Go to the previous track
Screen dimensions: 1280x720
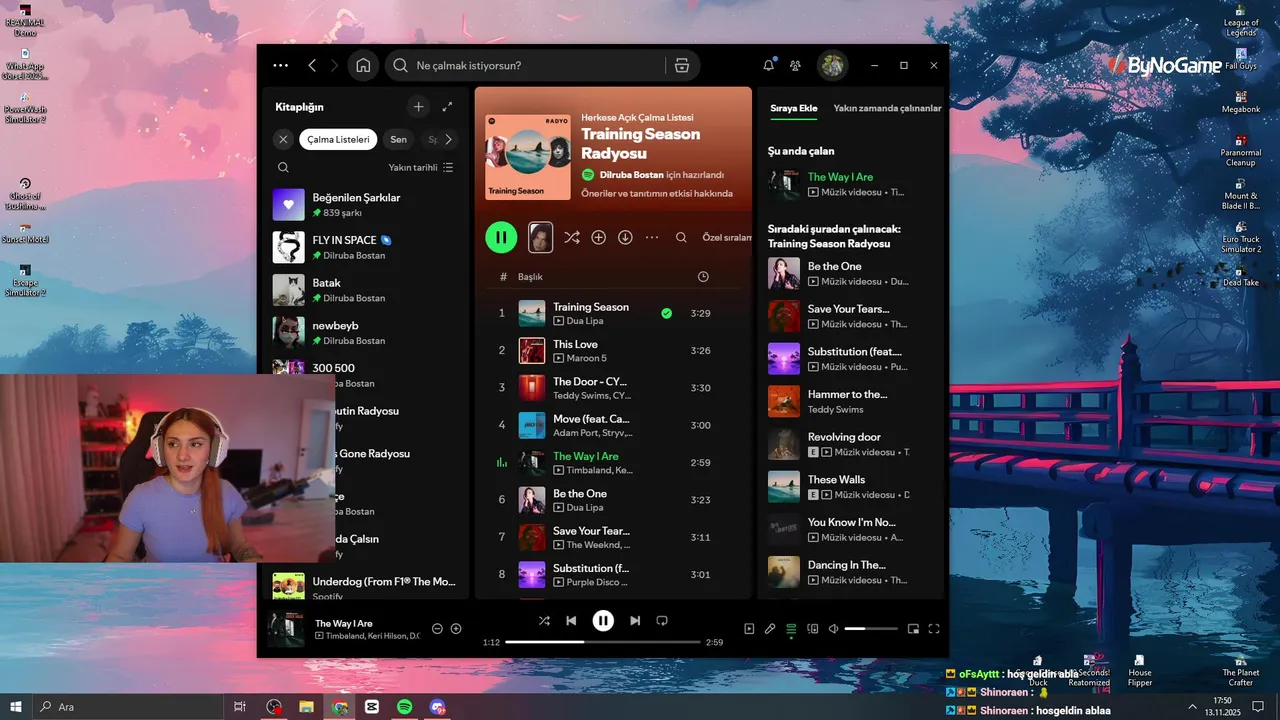coord(571,621)
